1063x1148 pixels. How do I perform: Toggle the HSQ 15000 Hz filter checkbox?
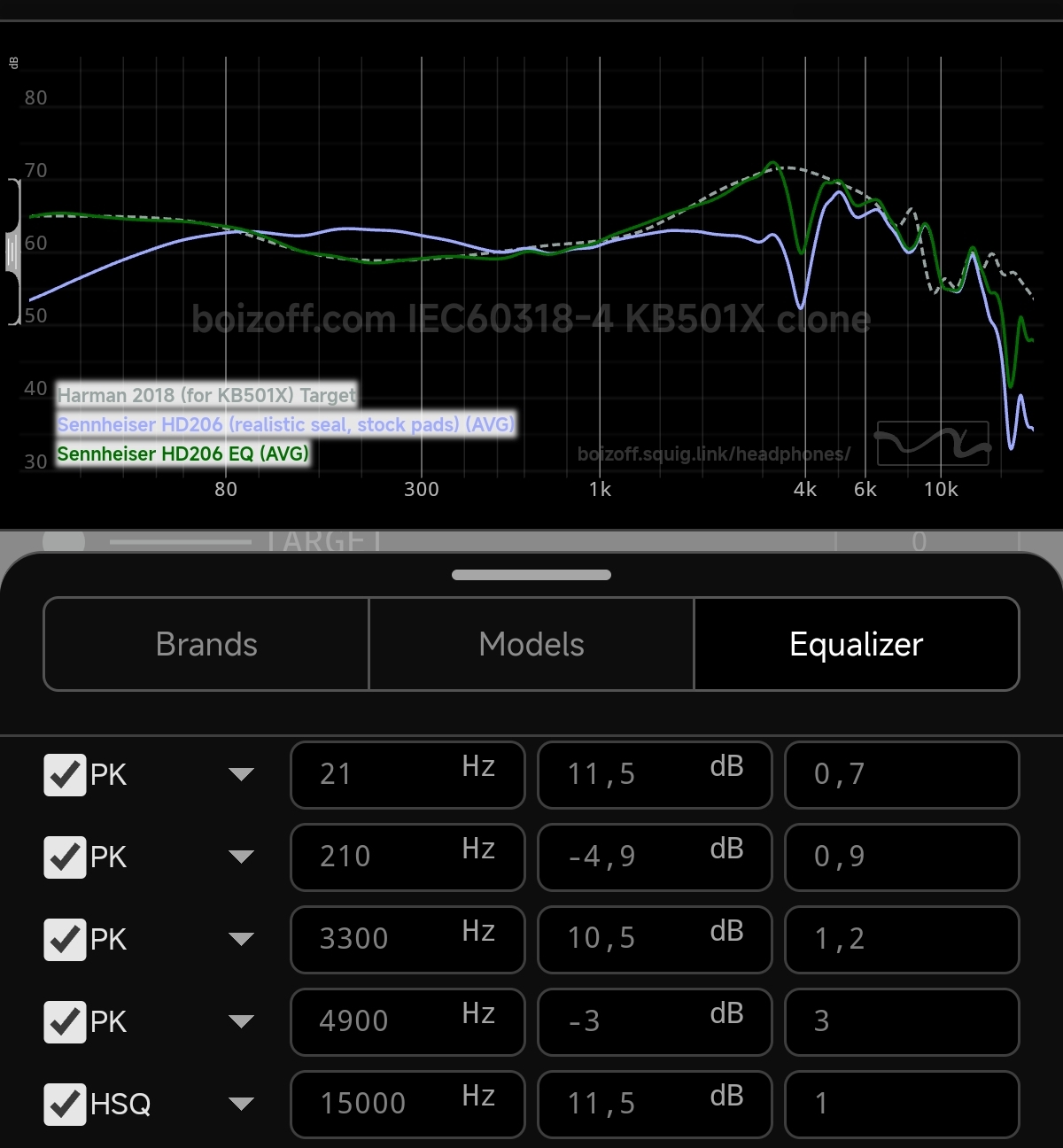coord(65,1105)
